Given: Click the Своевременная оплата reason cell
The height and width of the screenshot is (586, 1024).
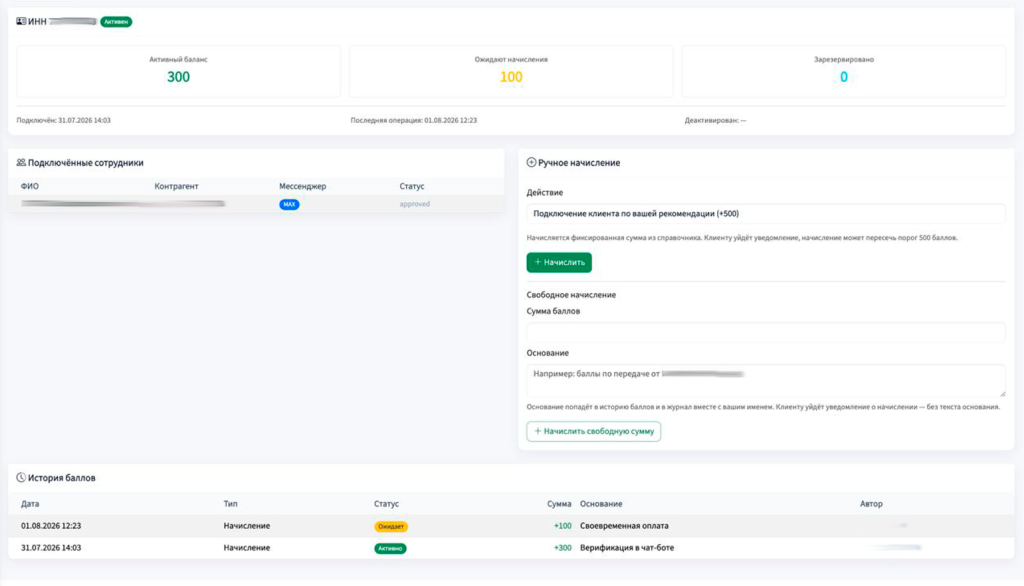Looking at the screenshot, I should click(x=624, y=526).
